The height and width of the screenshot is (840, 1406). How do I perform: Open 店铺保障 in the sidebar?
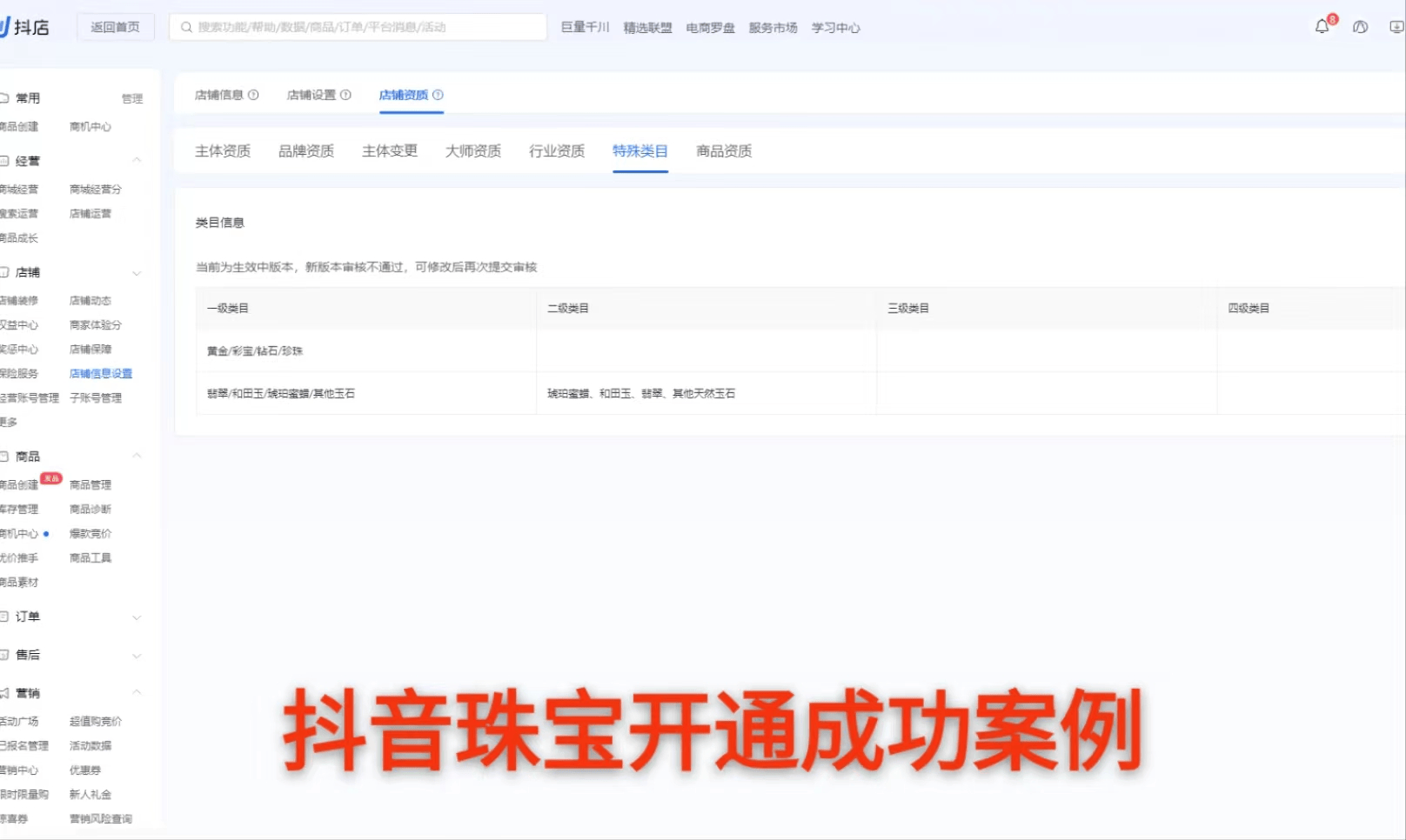tap(90, 349)
